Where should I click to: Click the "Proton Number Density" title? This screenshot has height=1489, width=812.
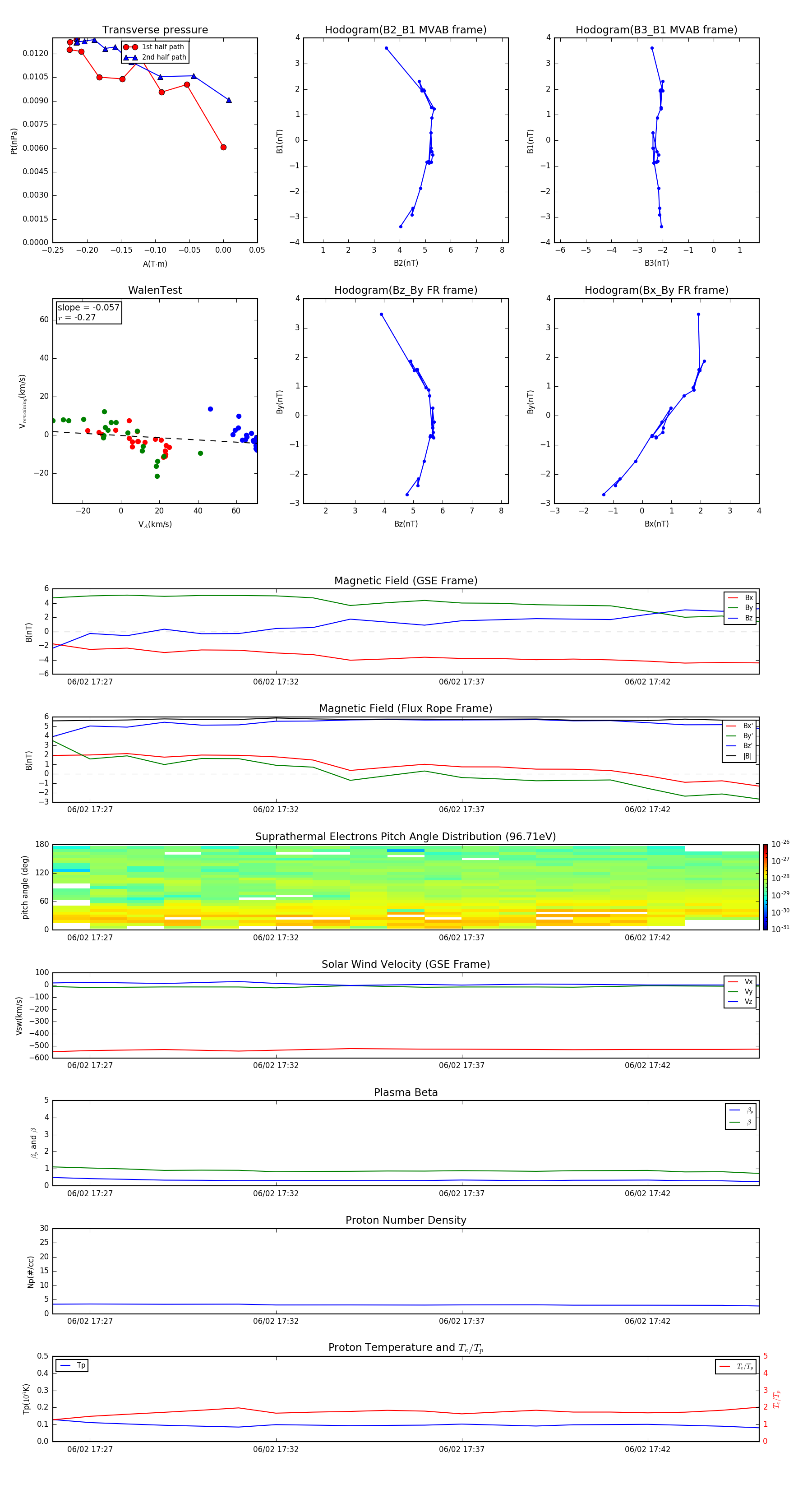point(406,1220)
